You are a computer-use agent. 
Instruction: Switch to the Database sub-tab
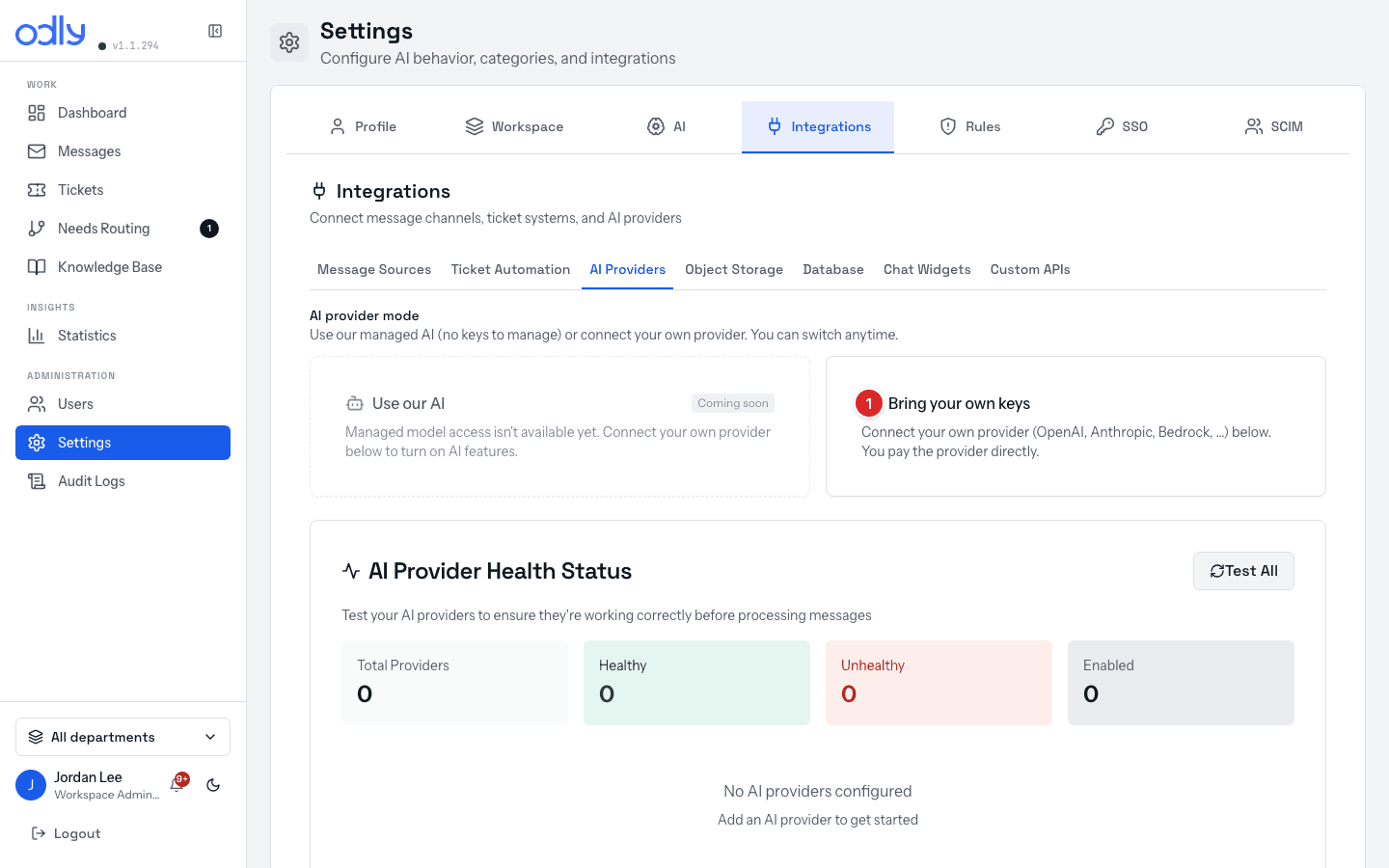pos(833,269)
